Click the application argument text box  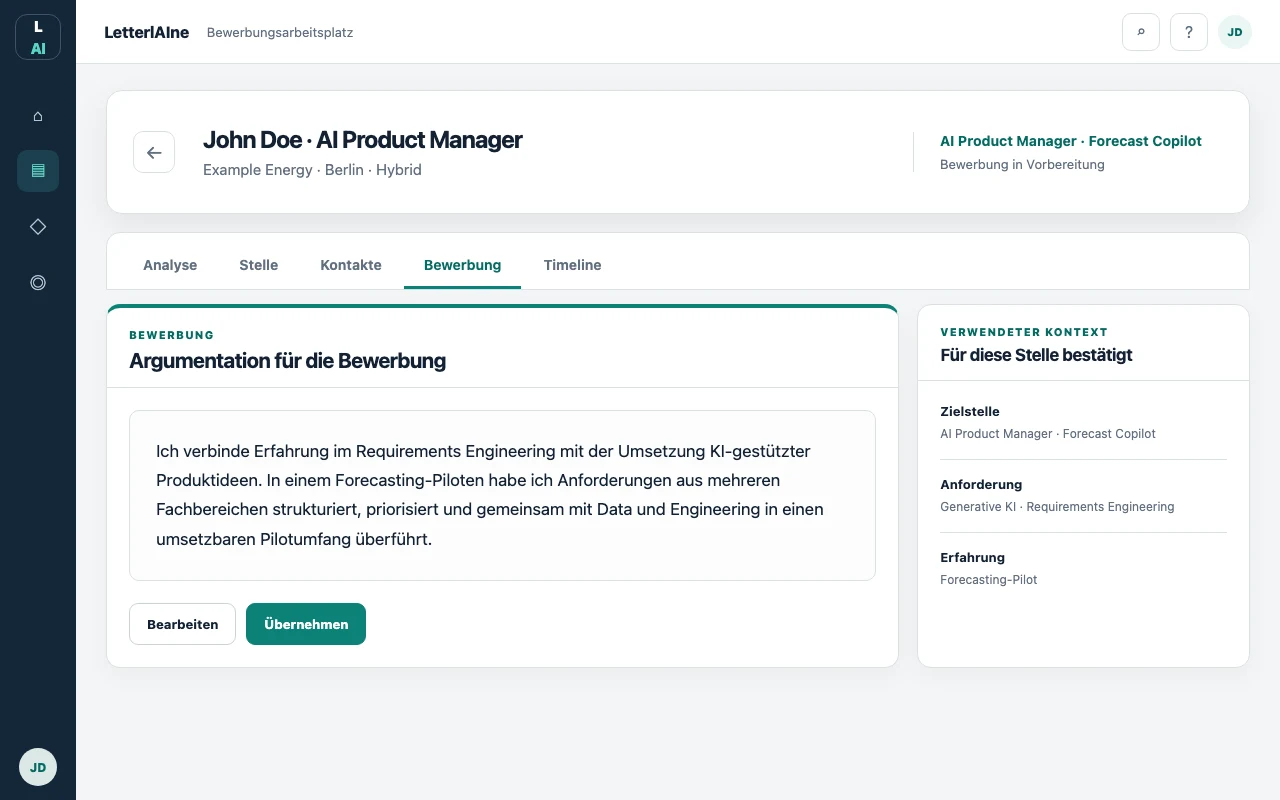[502, 495]
